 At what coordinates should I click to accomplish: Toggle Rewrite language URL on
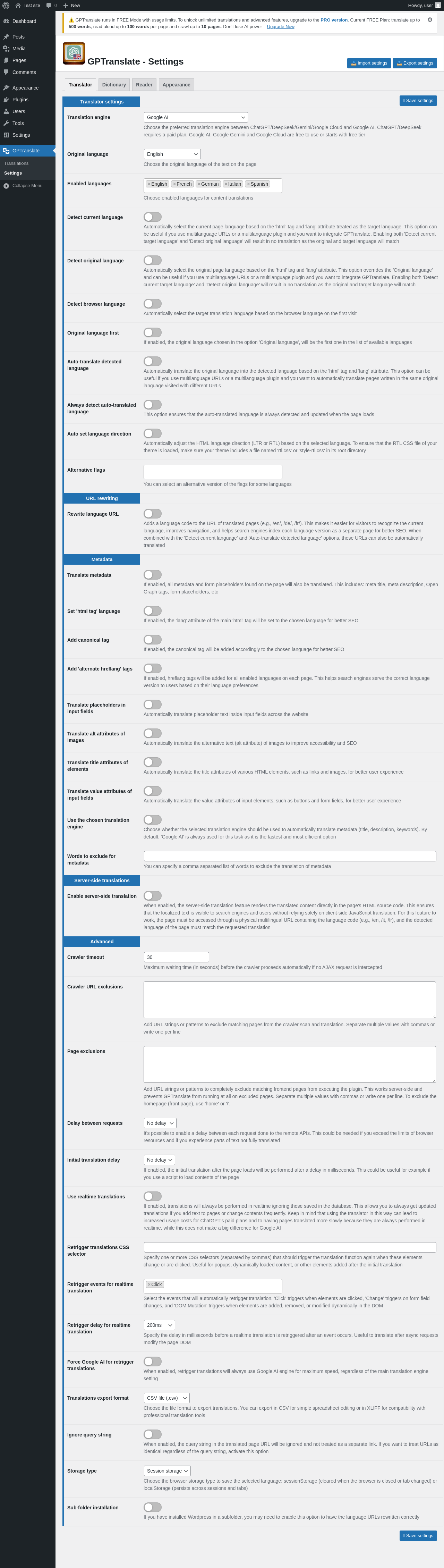[153, 514]
